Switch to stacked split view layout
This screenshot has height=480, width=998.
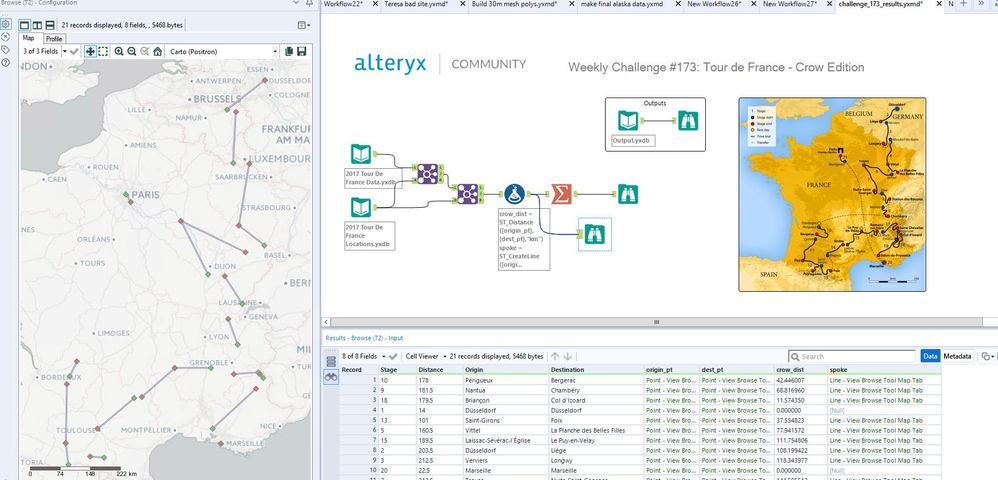[x=50, y=25]
